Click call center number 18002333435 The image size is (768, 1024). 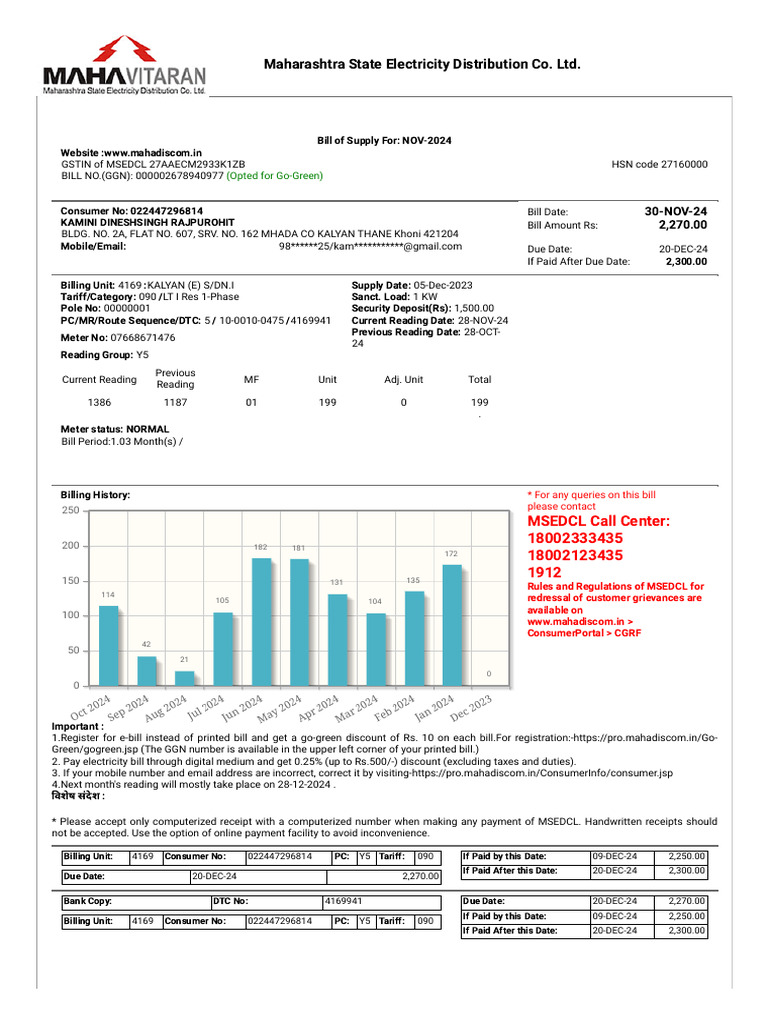(575, 538)
